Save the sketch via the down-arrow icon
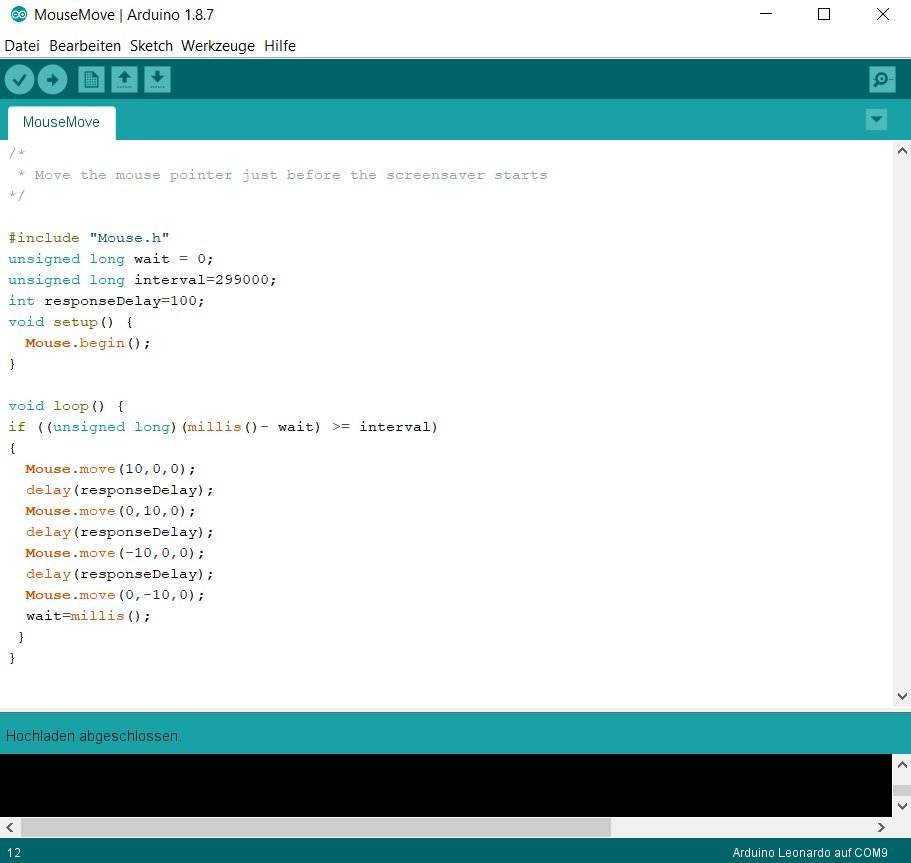The height and width of the screenshot is (863, 911). (x=157, y=80)
